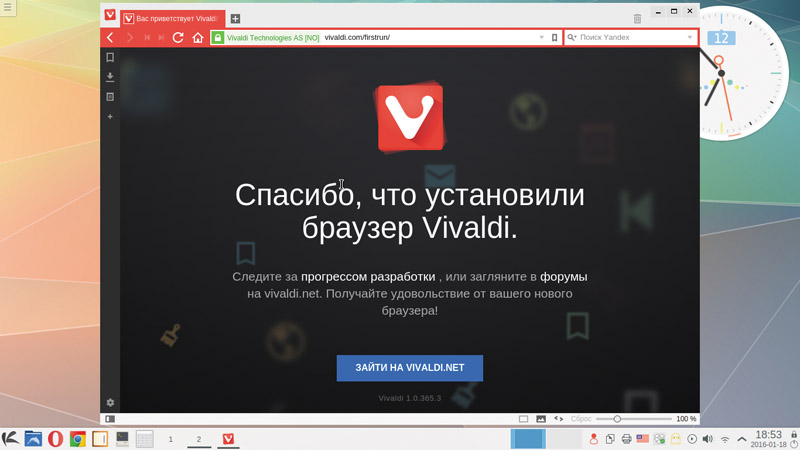Add a web panel with plus
The image size is (800, 450).
click(110, 117)
